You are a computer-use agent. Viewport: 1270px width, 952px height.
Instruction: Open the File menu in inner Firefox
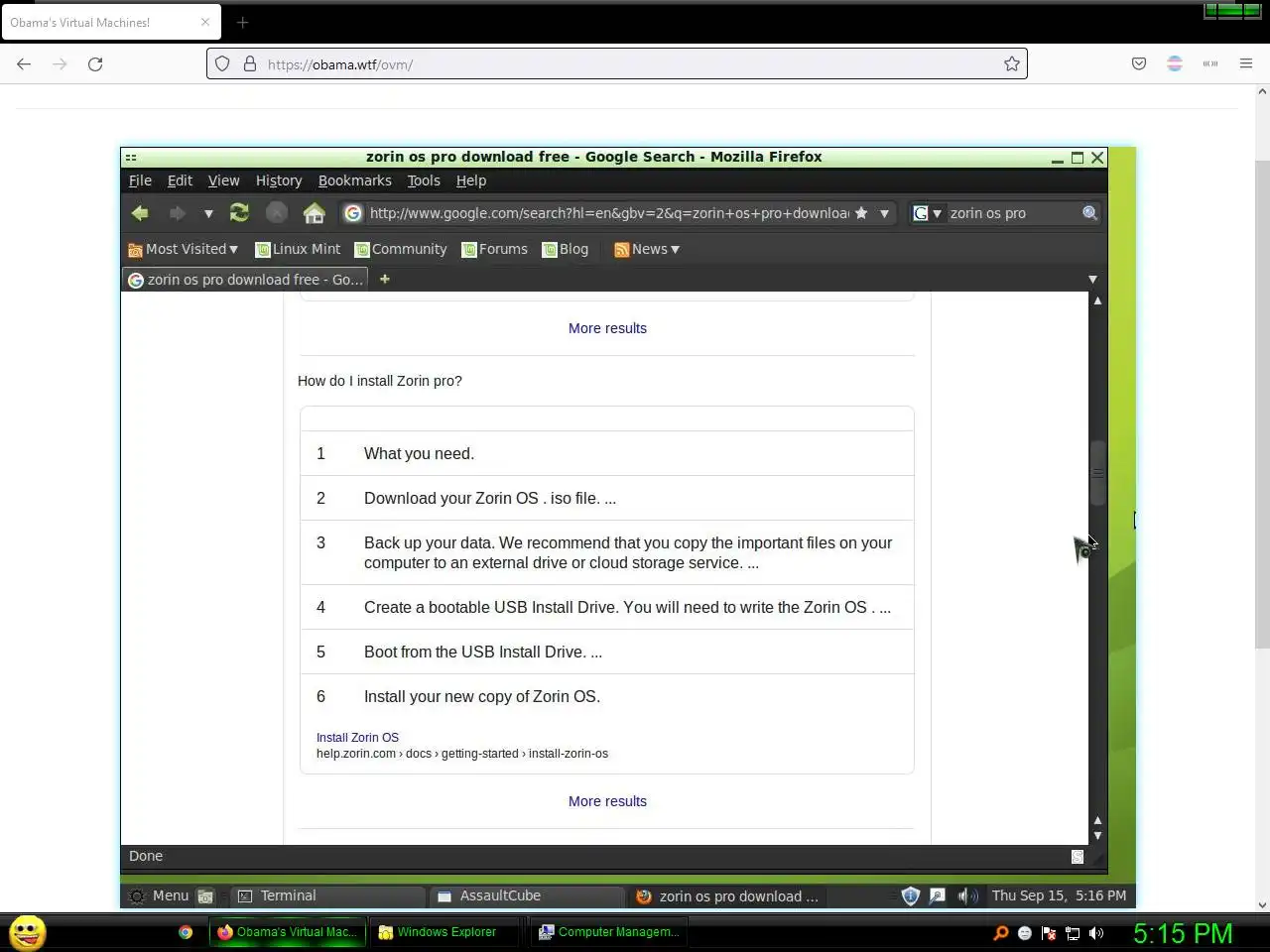(x=140, y=180)
